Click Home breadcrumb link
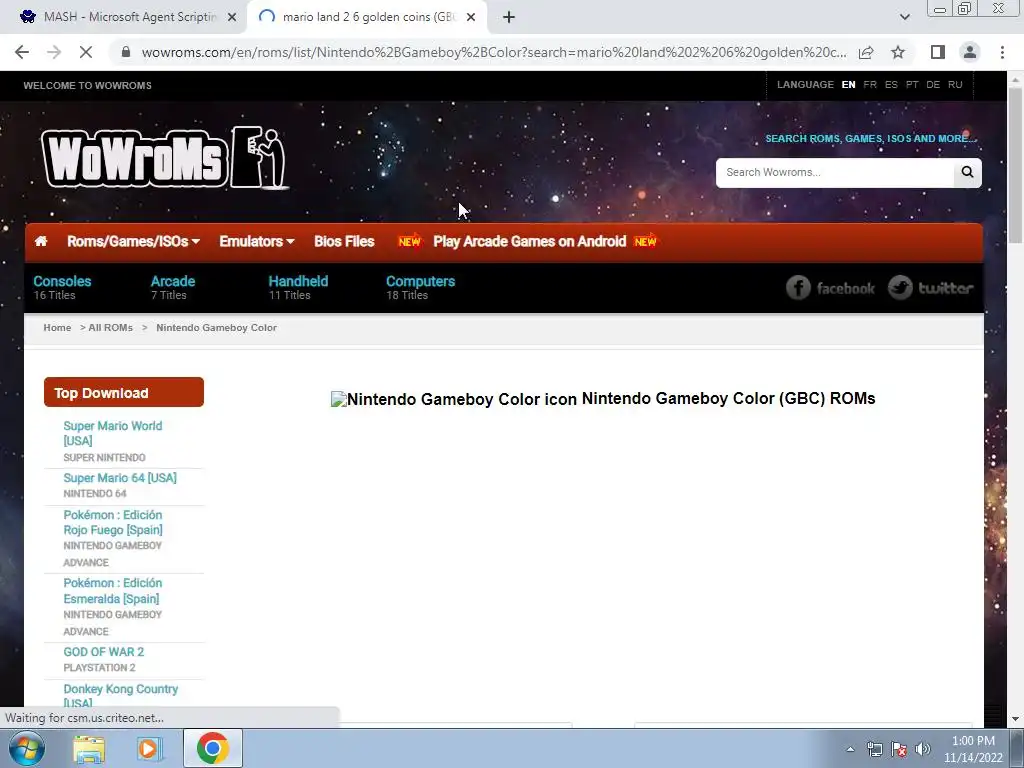The height and width of the screenshot is (768, 1024). click(57, 328)
